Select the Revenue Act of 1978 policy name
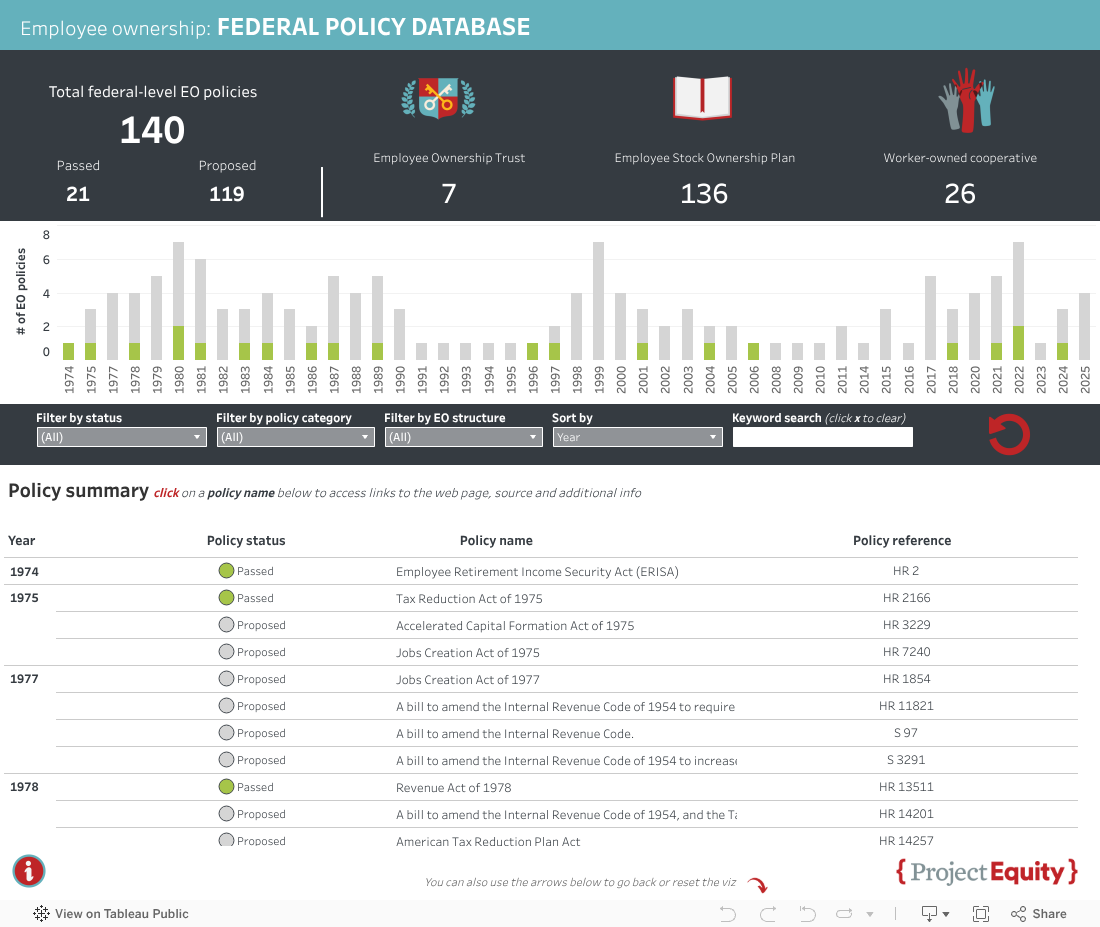1100x927 pixels. [453, 788]
